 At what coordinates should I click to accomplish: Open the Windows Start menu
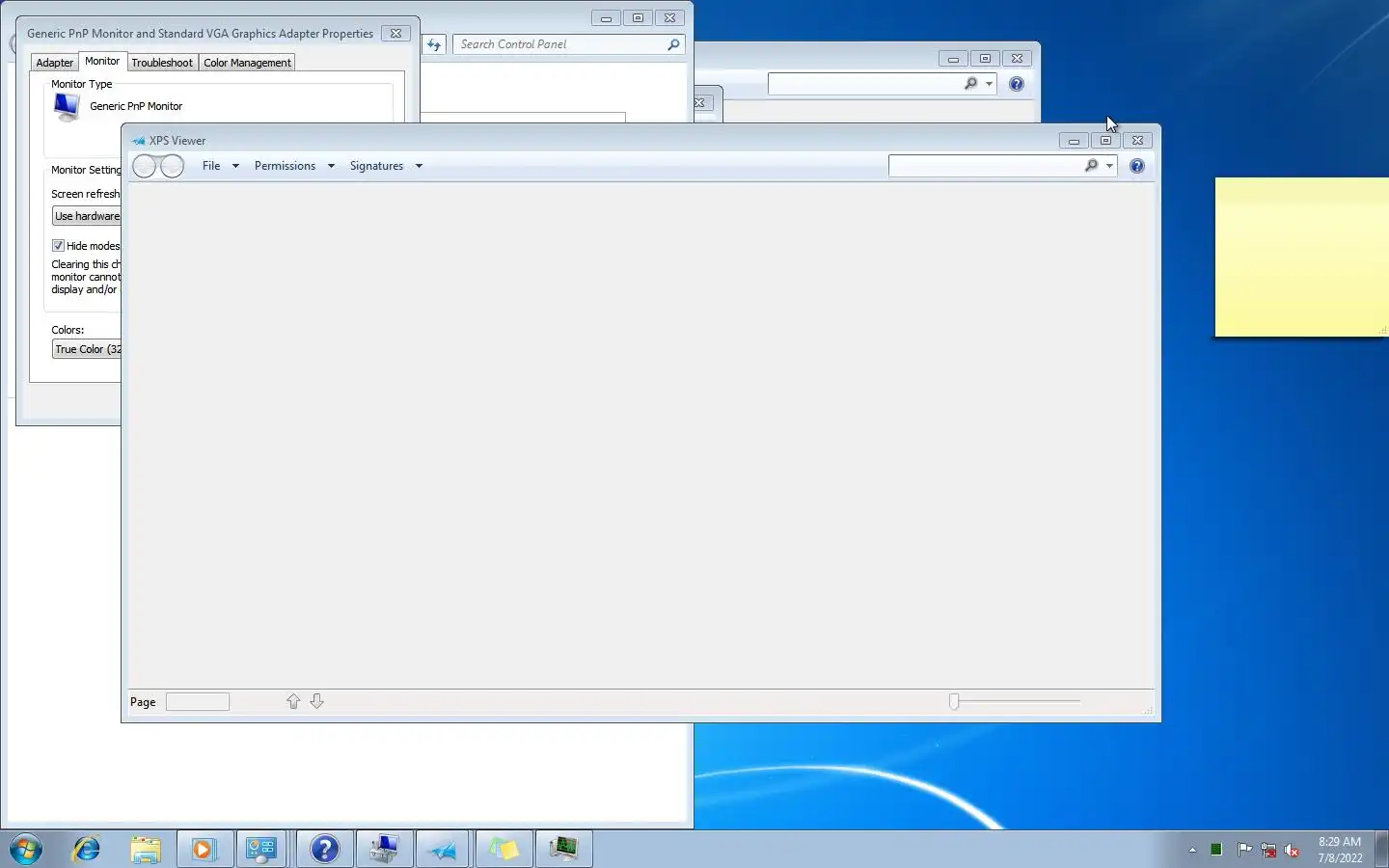click(26, 849)
